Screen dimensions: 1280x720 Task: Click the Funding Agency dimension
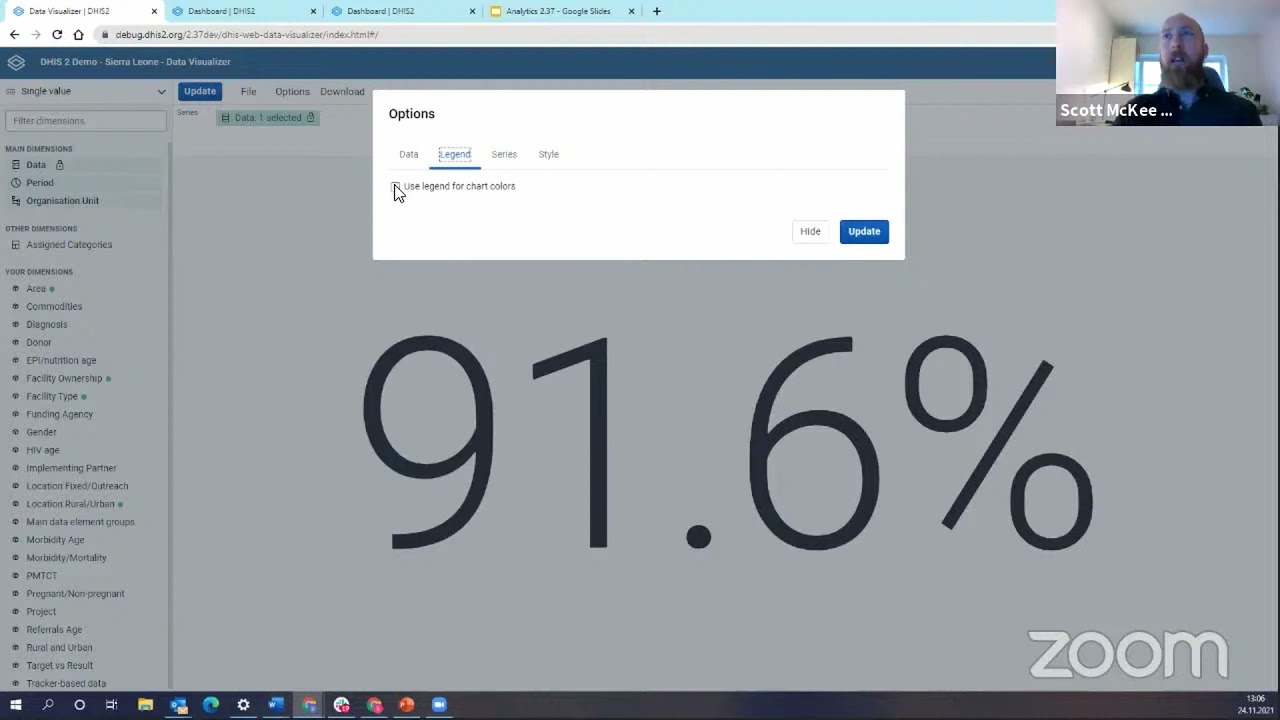59,414
